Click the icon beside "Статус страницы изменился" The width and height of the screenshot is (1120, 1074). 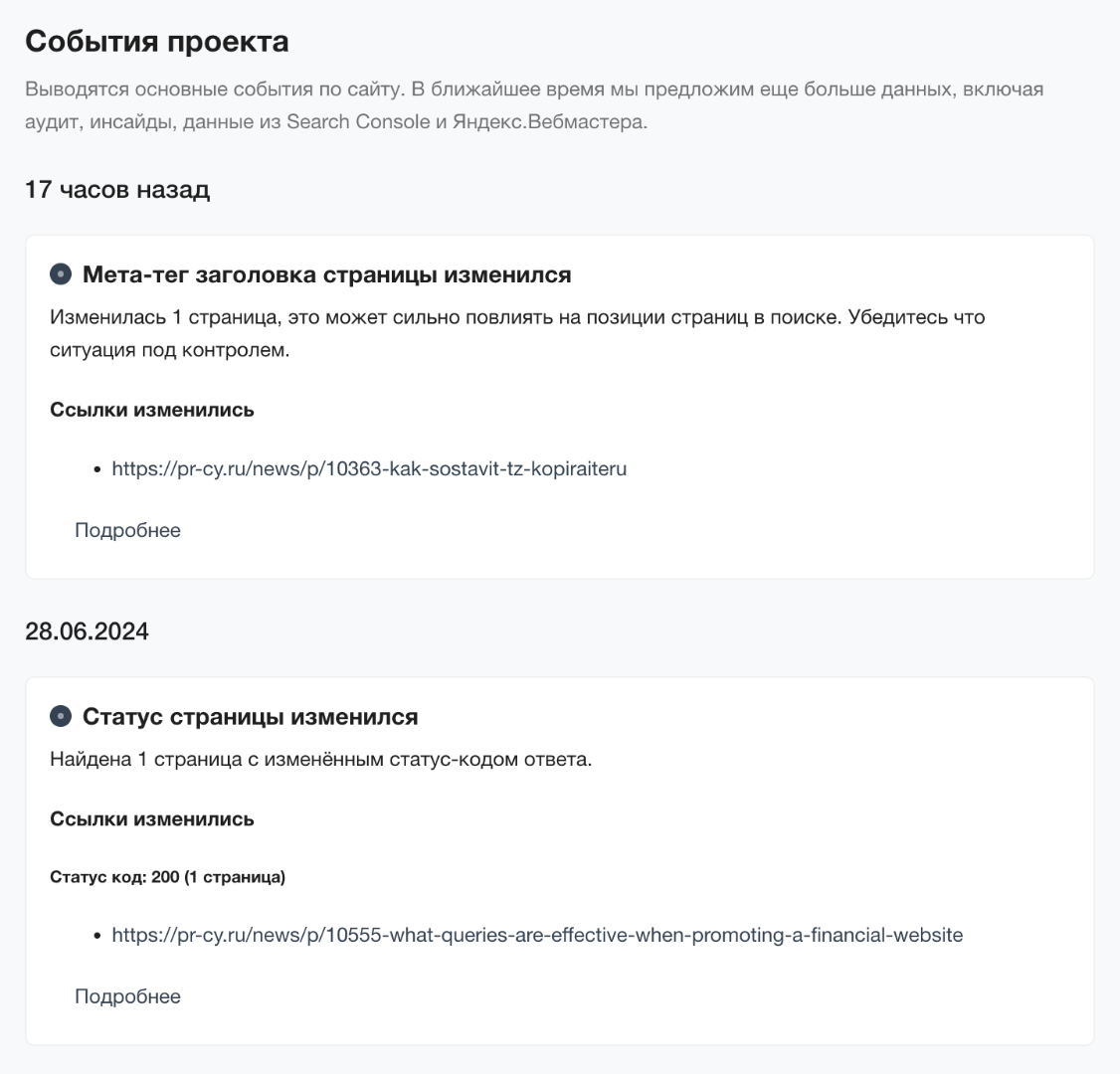[x=62, y=717]
